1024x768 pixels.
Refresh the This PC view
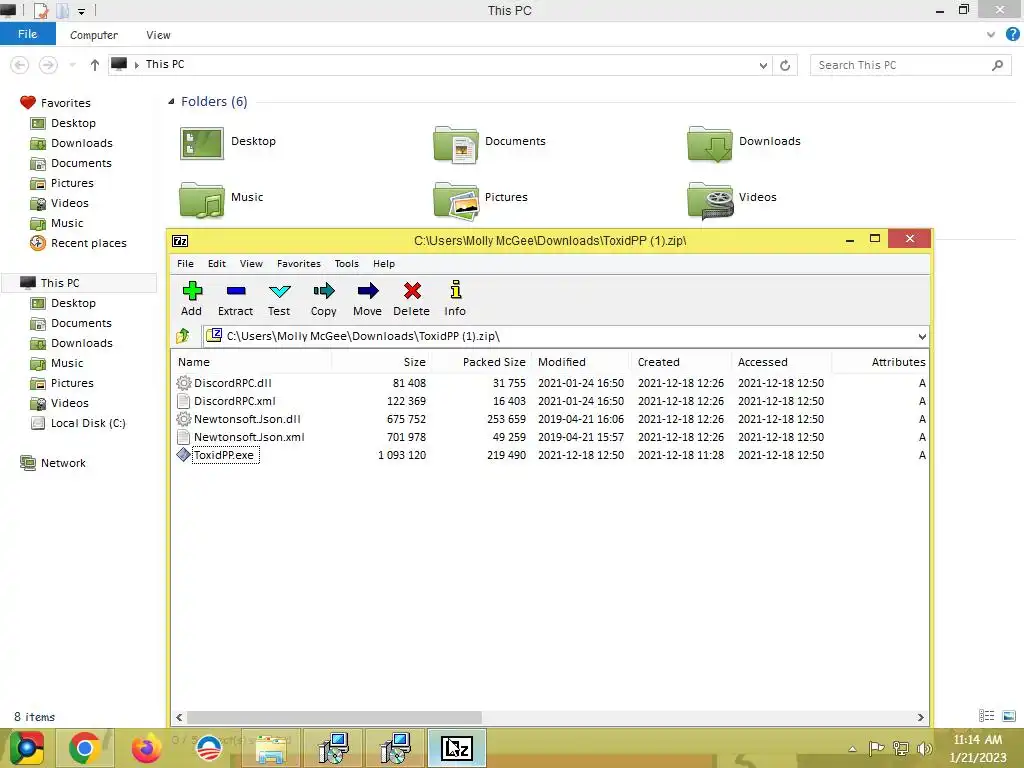point(785,65)
